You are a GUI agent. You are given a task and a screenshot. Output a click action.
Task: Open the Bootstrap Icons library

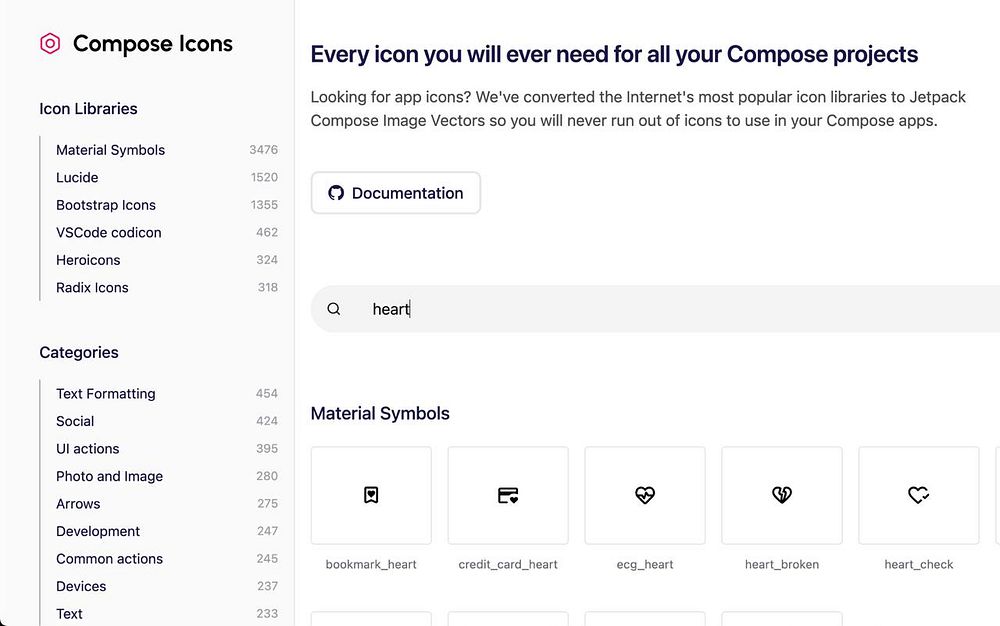(x=106, y=205)
